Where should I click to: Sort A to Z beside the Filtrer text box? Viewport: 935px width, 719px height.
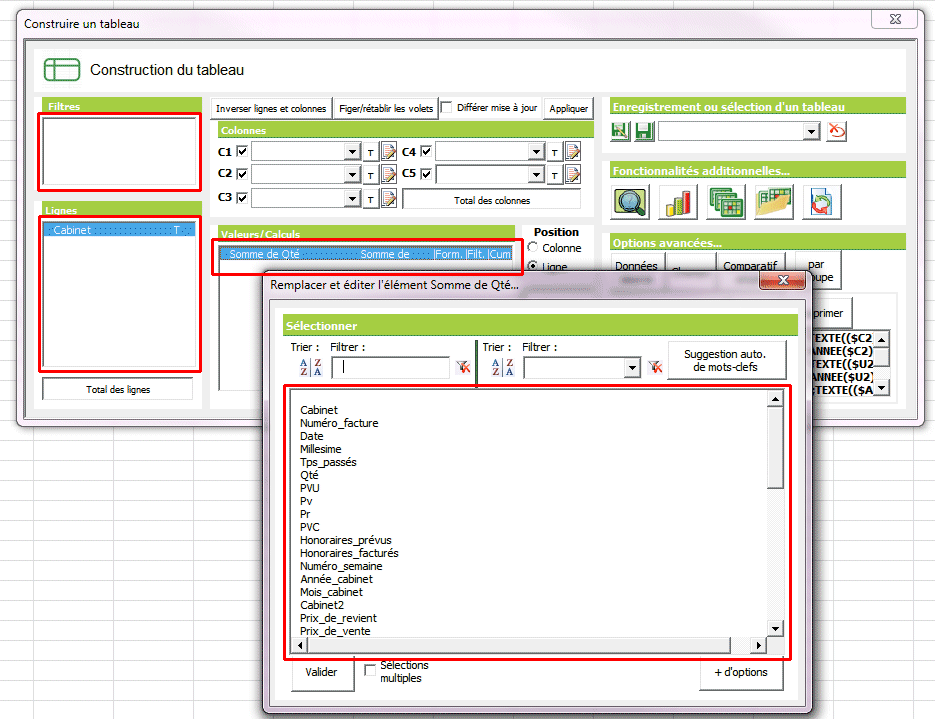(x=304, y=367)
